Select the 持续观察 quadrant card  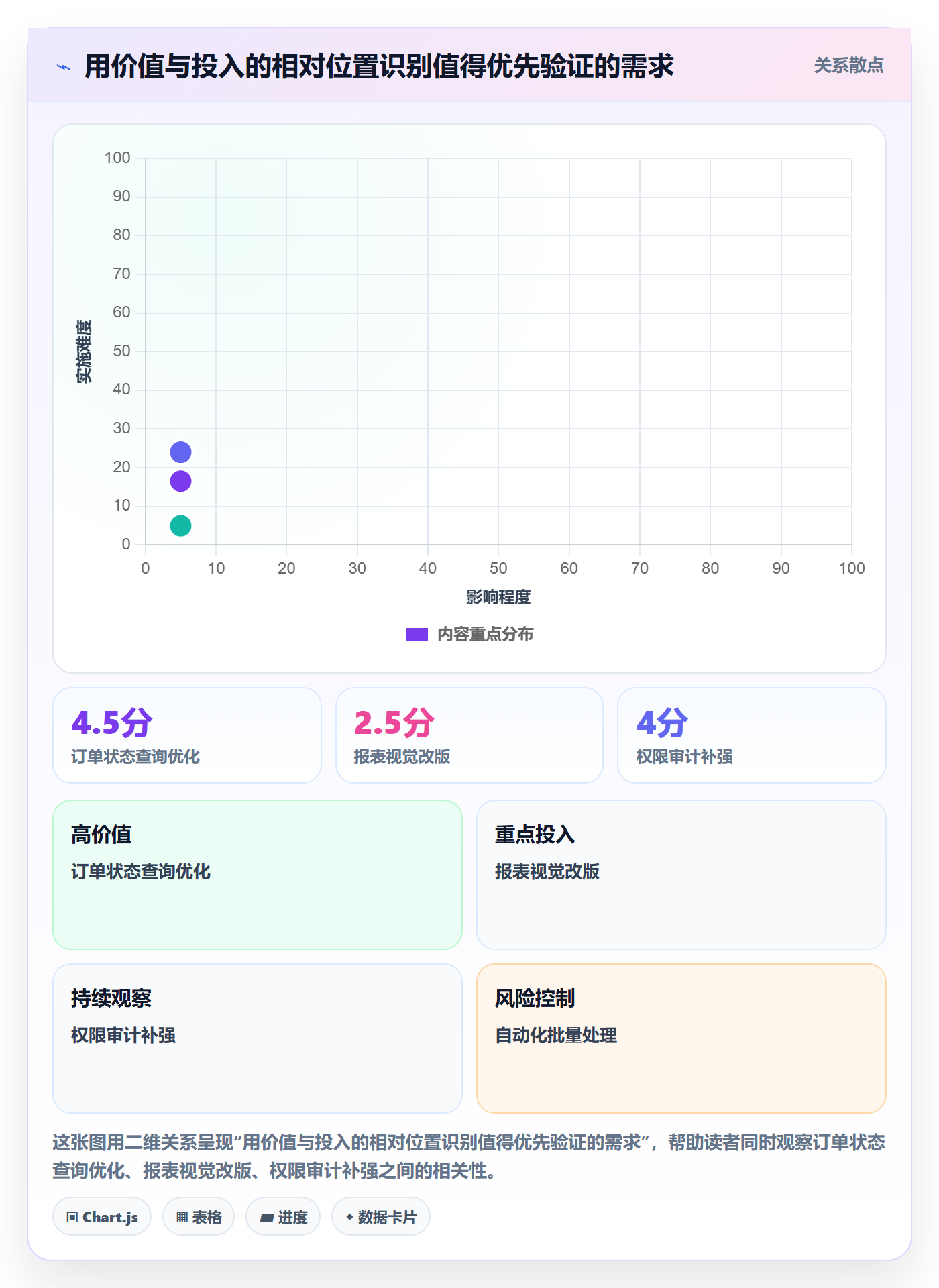[x=258, y=1038]
